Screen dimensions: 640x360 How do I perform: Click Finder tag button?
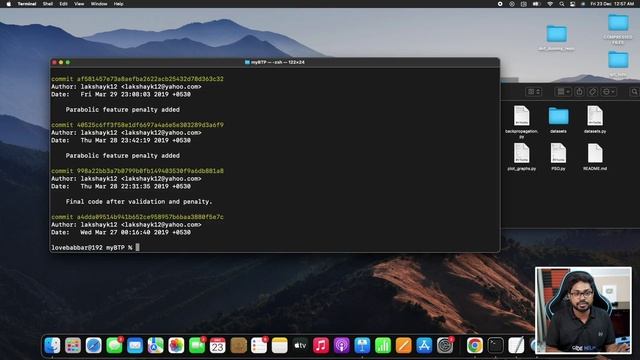(593, 92)
